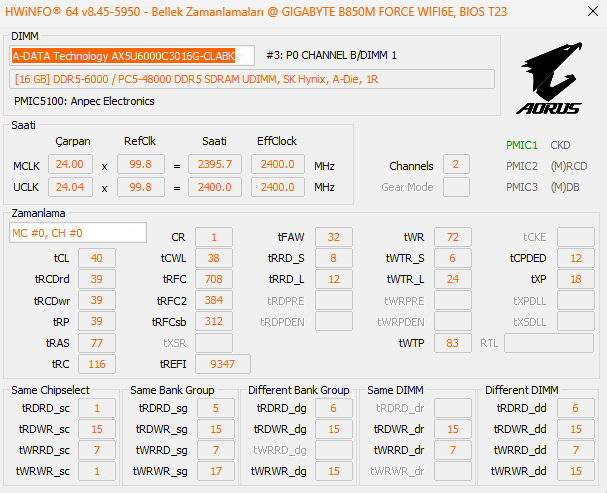
Task: Click the tRDRD_sg value 5
Action: pos(216,408)
